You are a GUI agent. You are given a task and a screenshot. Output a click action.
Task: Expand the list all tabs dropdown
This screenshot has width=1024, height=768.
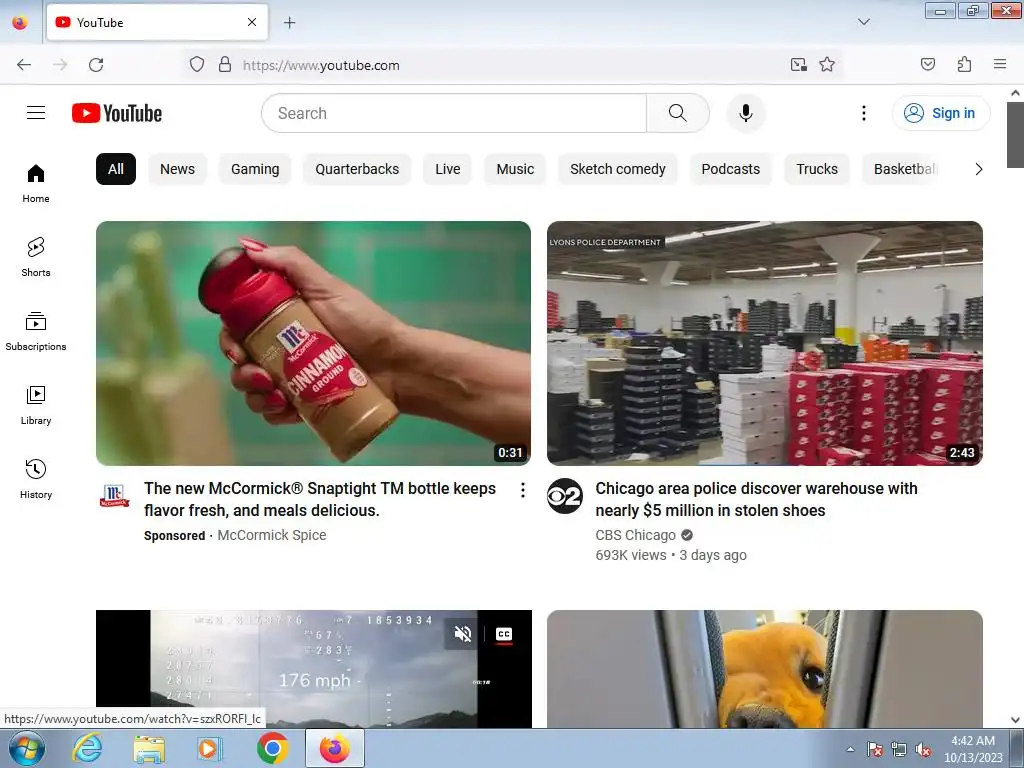click(x=863, y=22)
